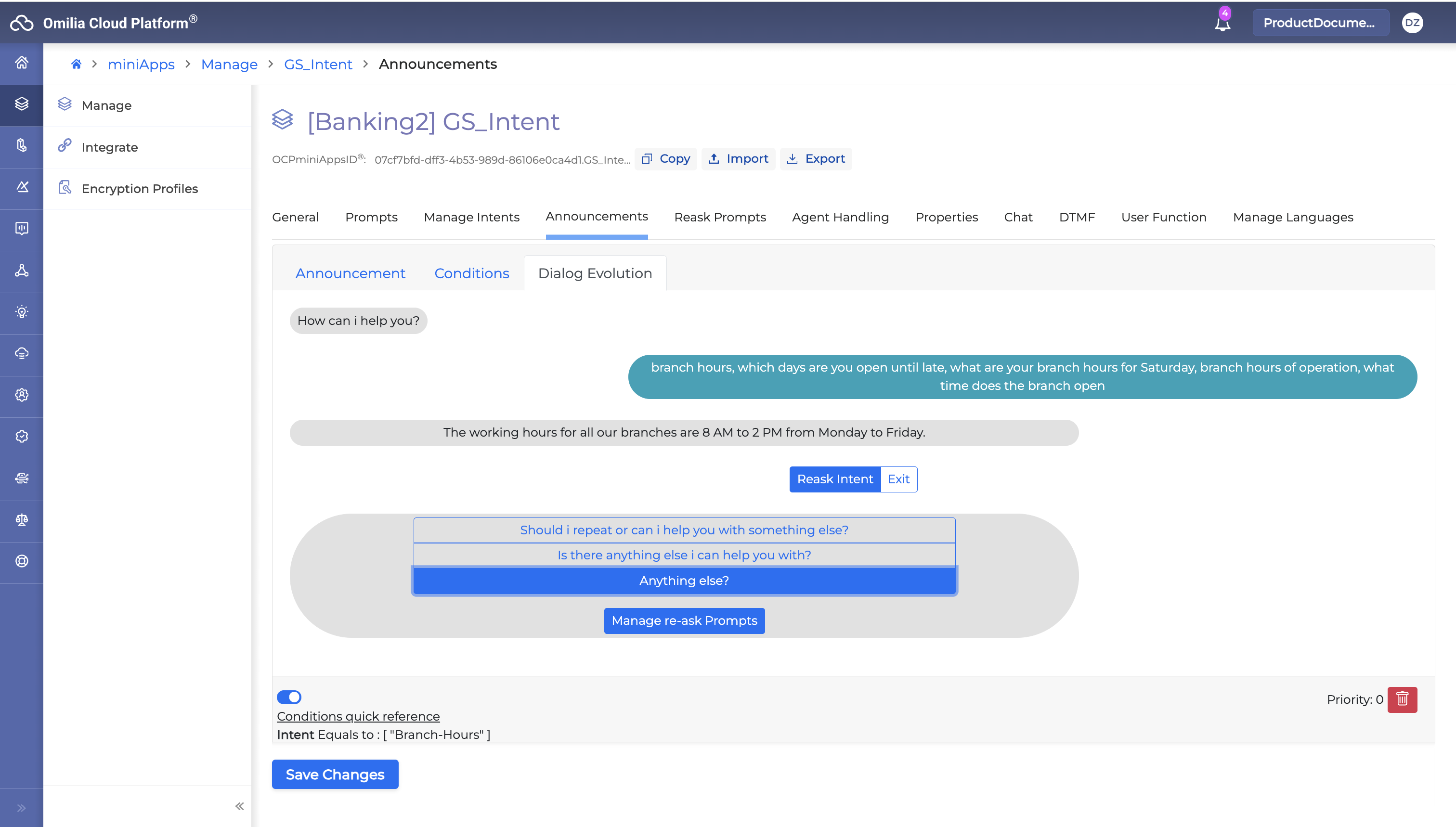Click the notification bell icon
This screenshot has width=1456, height=827.
click(x=1222, y=23)
